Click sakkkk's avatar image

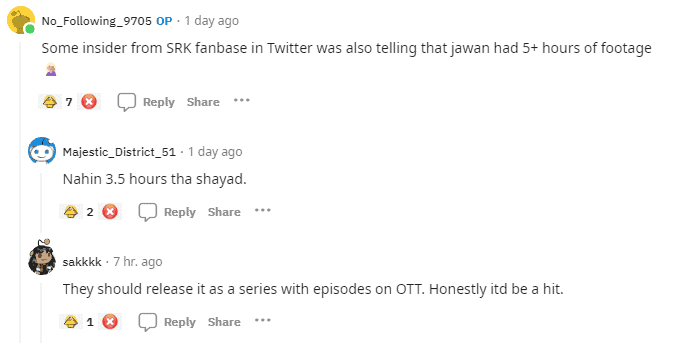coord(42,258)
